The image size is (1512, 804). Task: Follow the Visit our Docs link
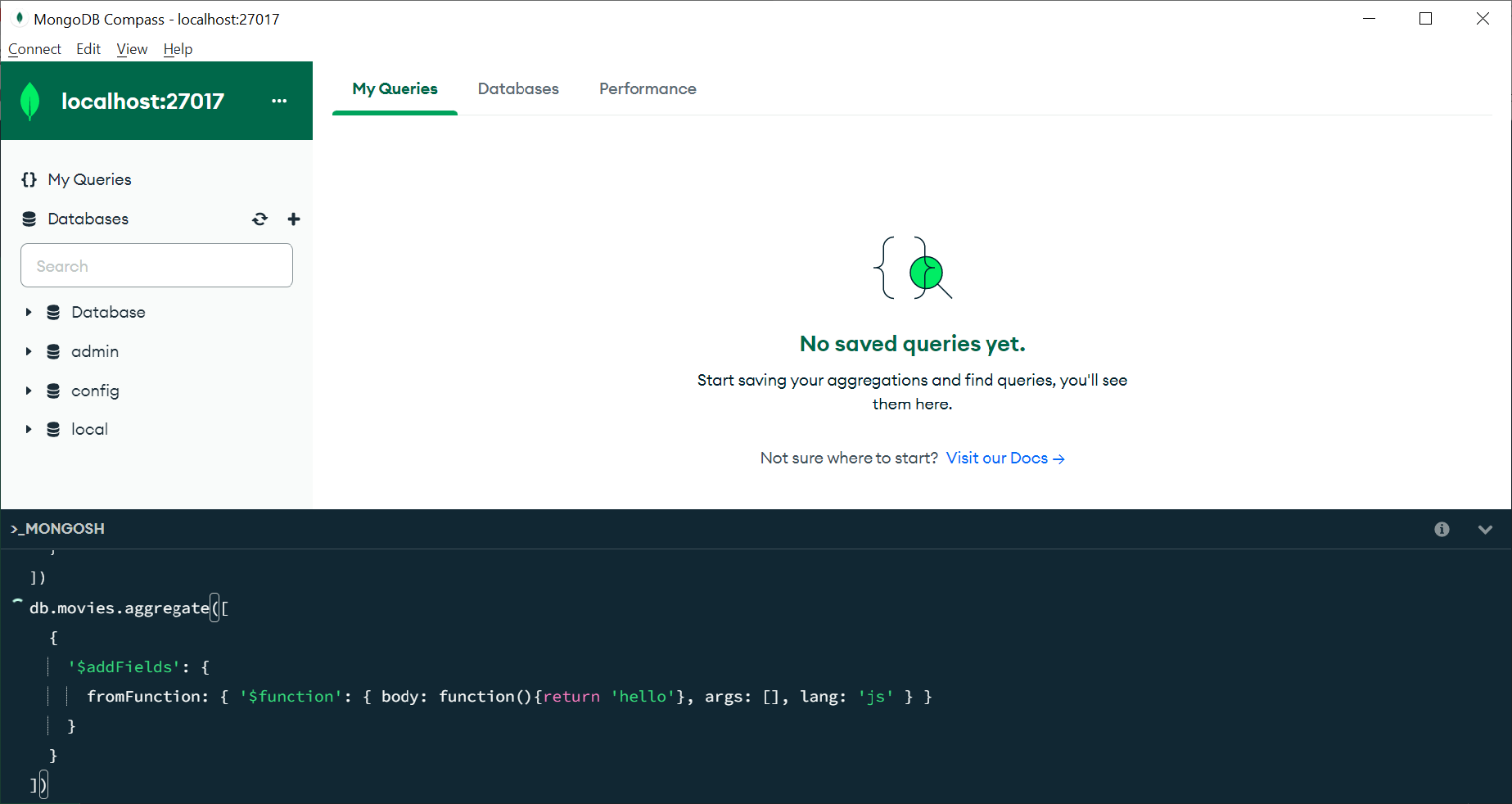(1004, 458)
